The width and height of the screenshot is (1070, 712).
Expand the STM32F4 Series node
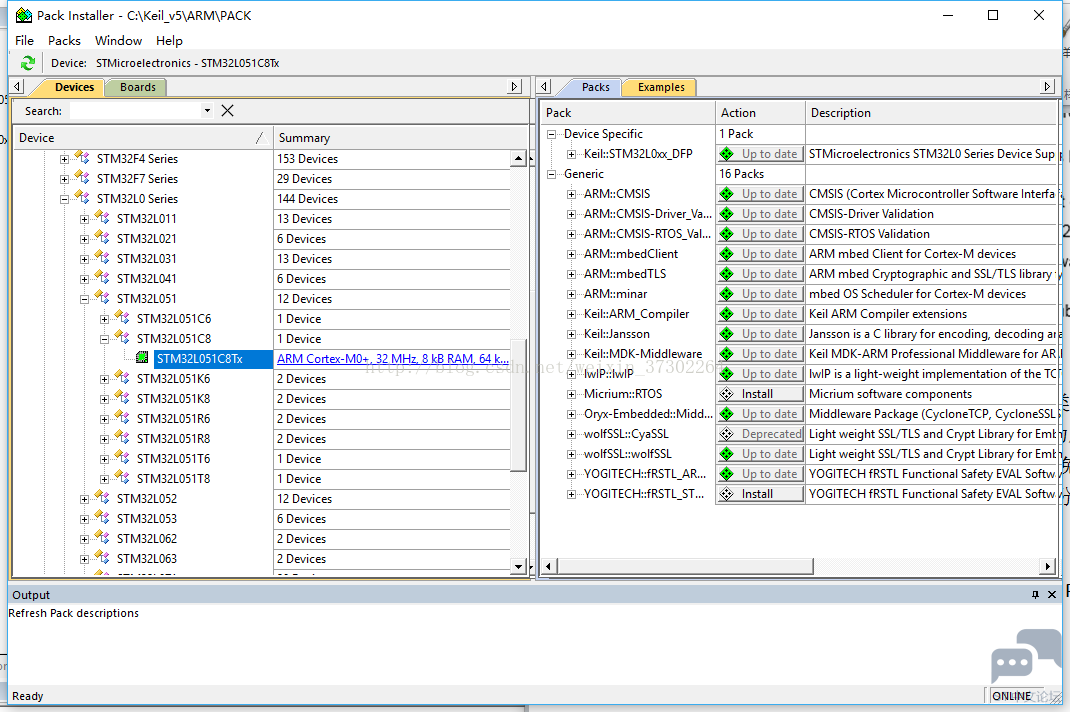[64, 159]
